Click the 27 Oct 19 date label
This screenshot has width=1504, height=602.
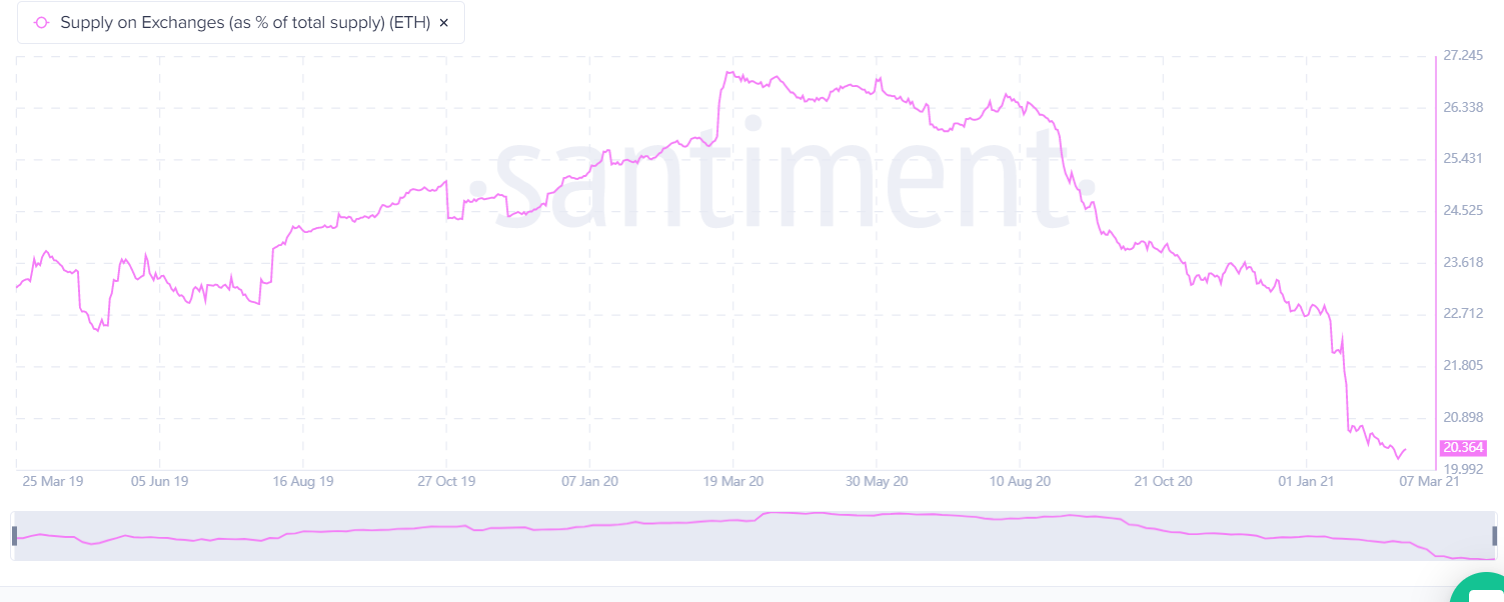(446, 481)
